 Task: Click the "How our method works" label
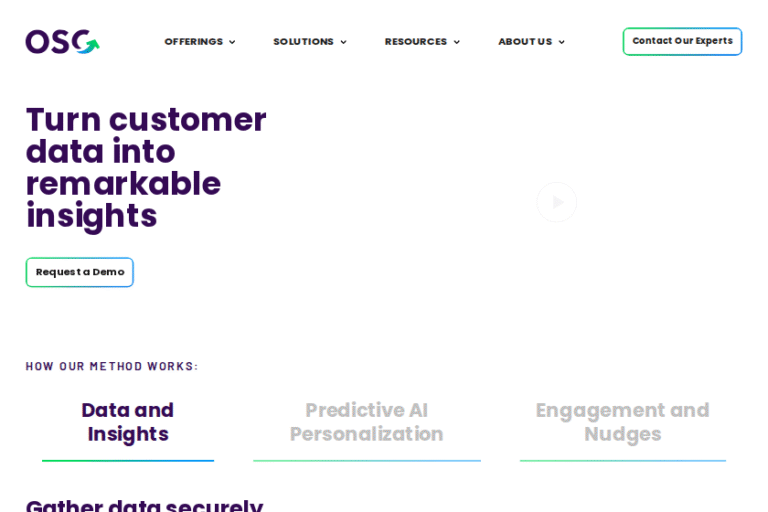112,366
